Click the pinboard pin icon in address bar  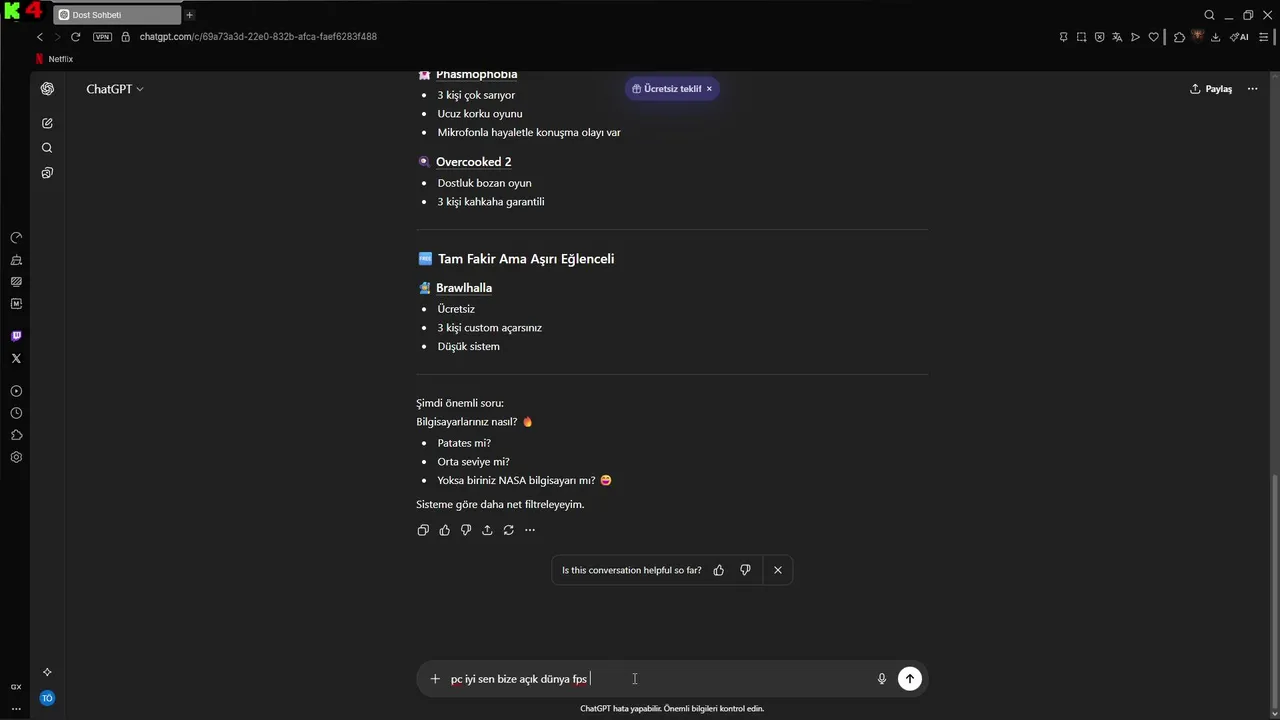[1063, 37]
